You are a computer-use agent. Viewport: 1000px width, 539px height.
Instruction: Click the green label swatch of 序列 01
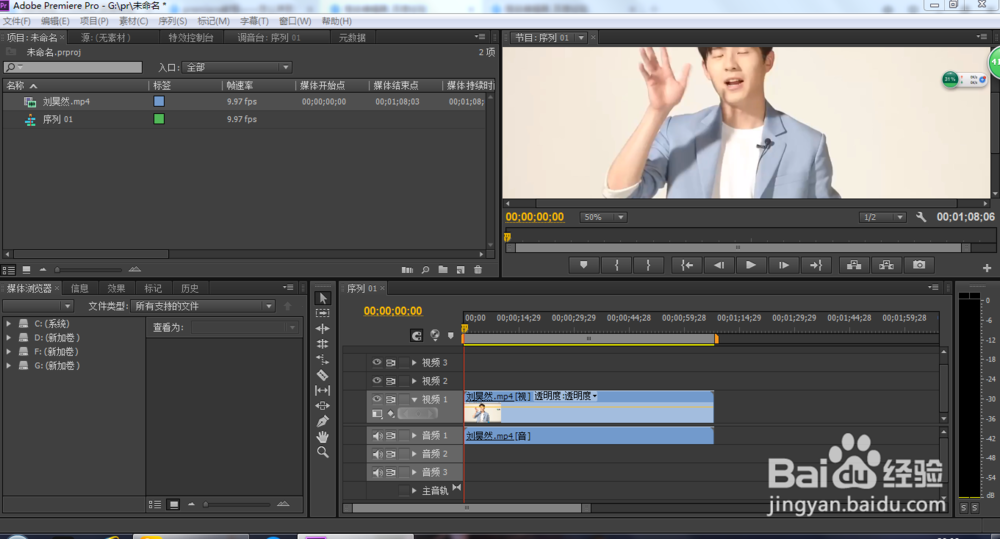(x=159, y=119)
